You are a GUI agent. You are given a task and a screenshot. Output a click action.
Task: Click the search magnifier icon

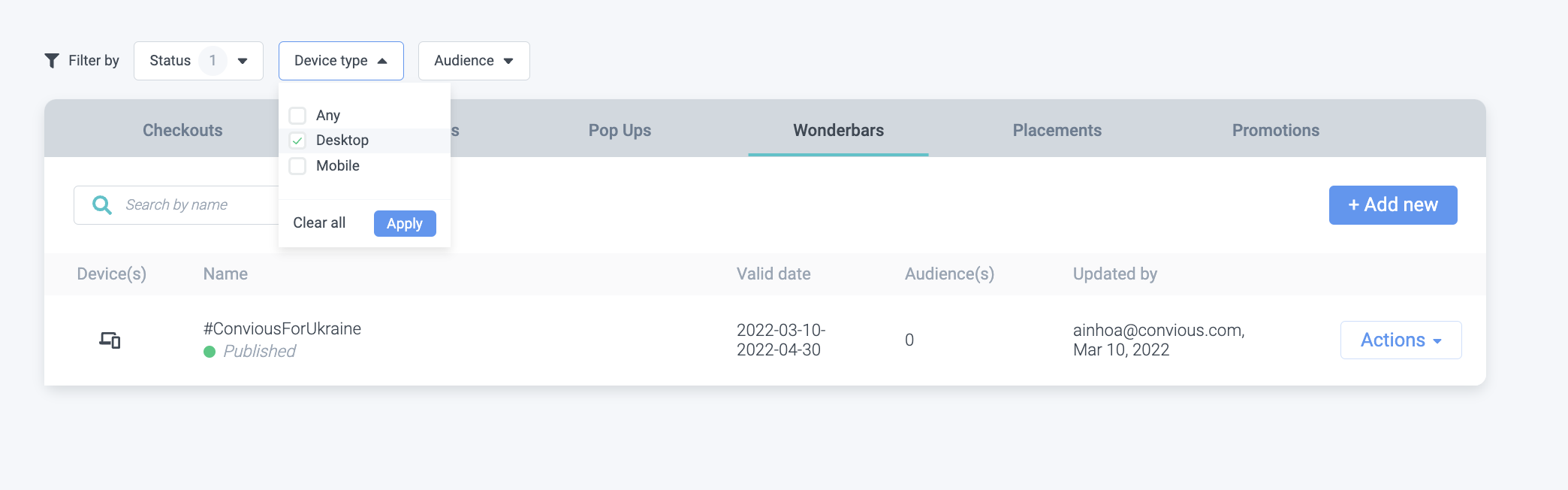tap(101, 205)
